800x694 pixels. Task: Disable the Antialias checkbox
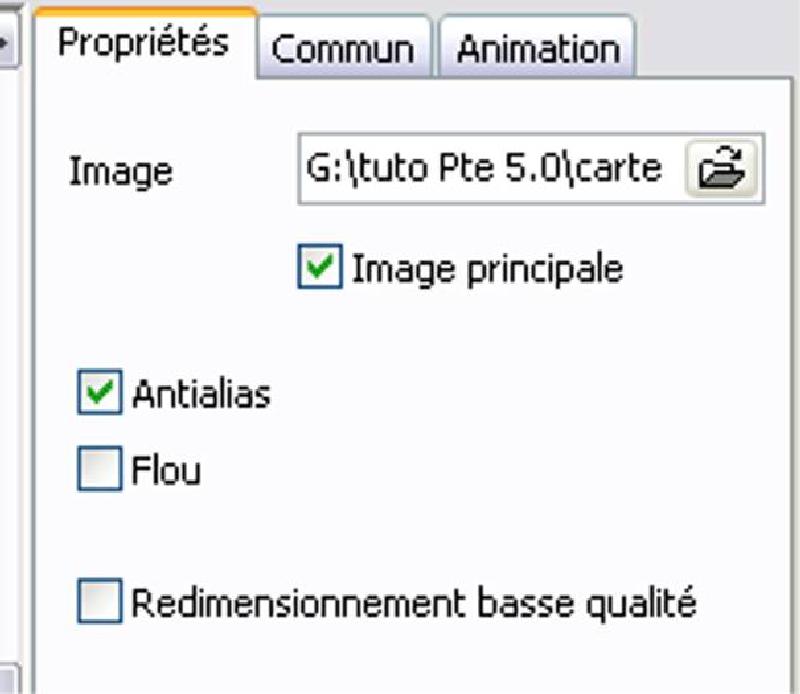pos(99,391)
